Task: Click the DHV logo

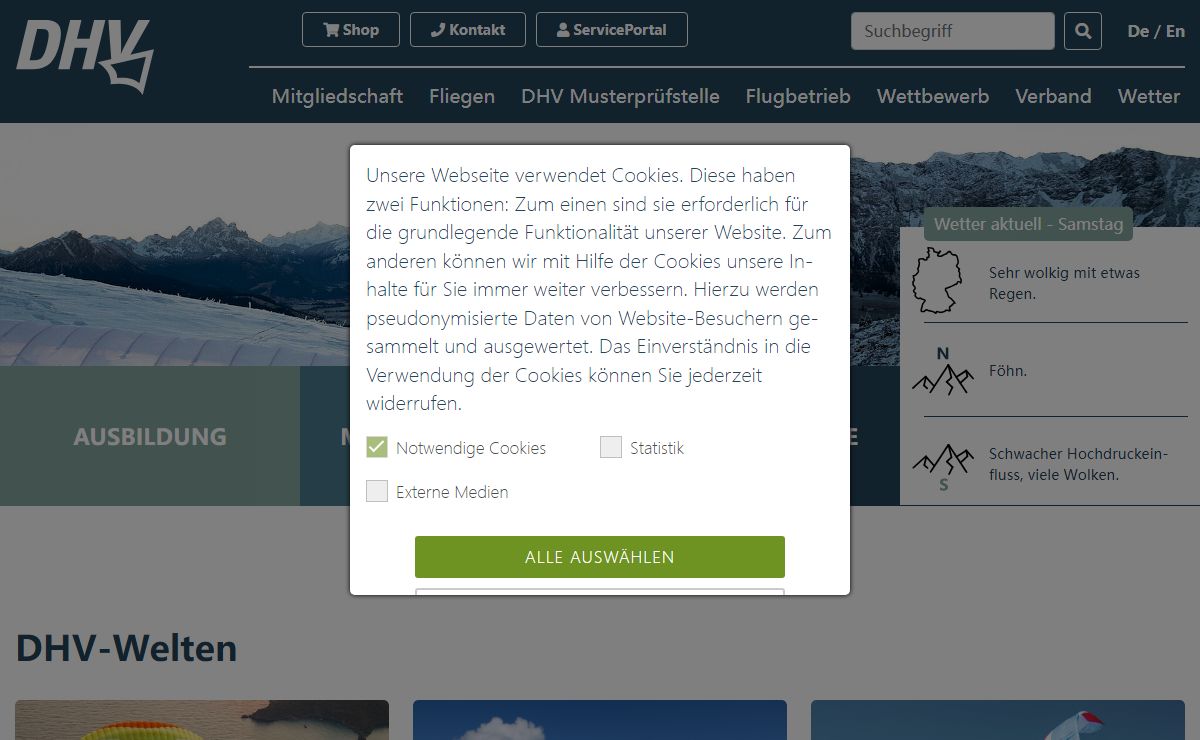Action: (x=85, y=55)
